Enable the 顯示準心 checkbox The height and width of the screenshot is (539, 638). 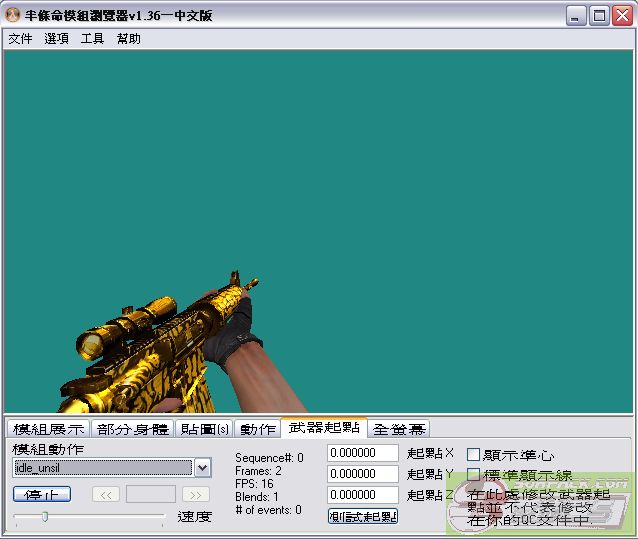474,455
